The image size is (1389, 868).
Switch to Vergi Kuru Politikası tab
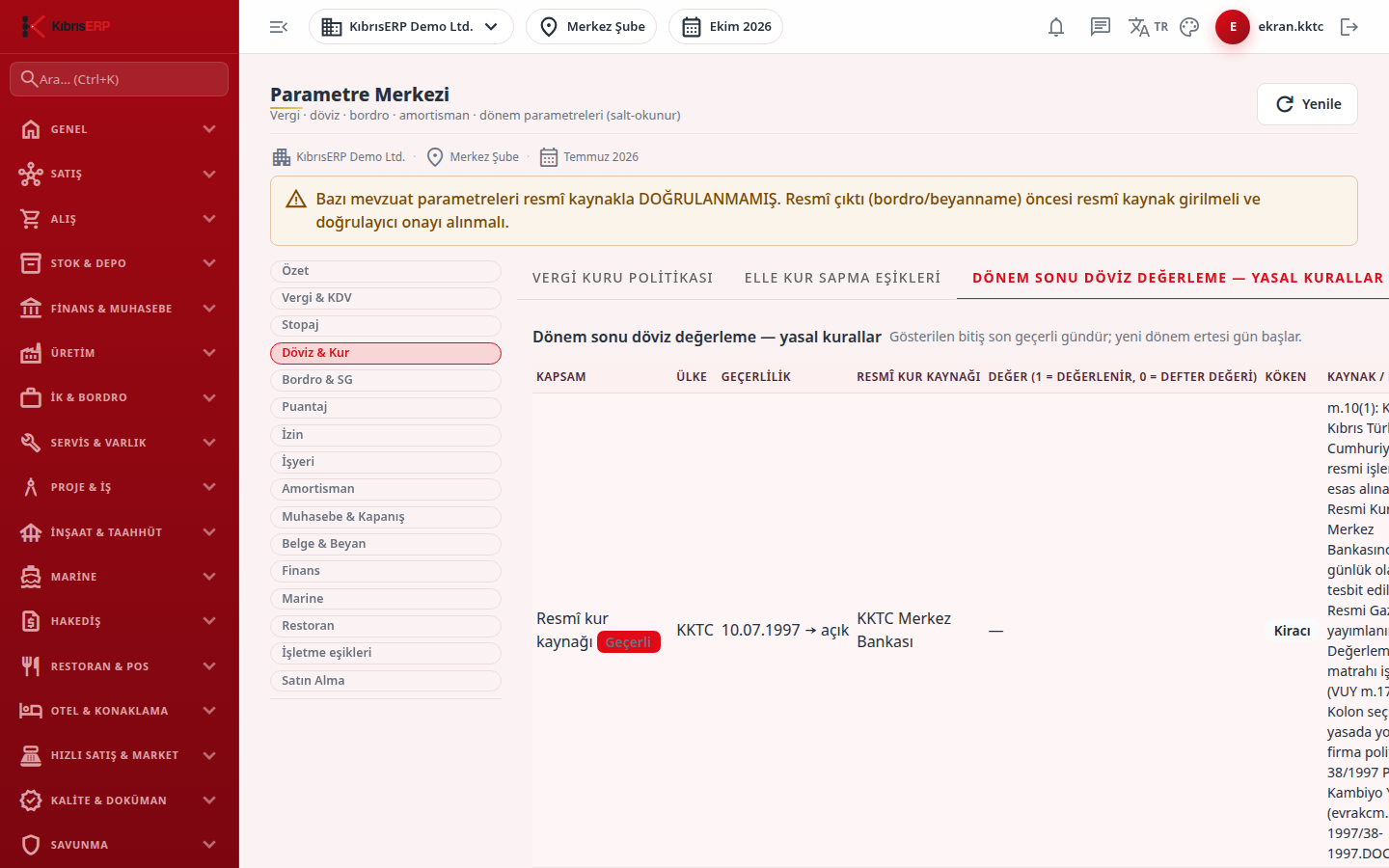click(622, 278)
